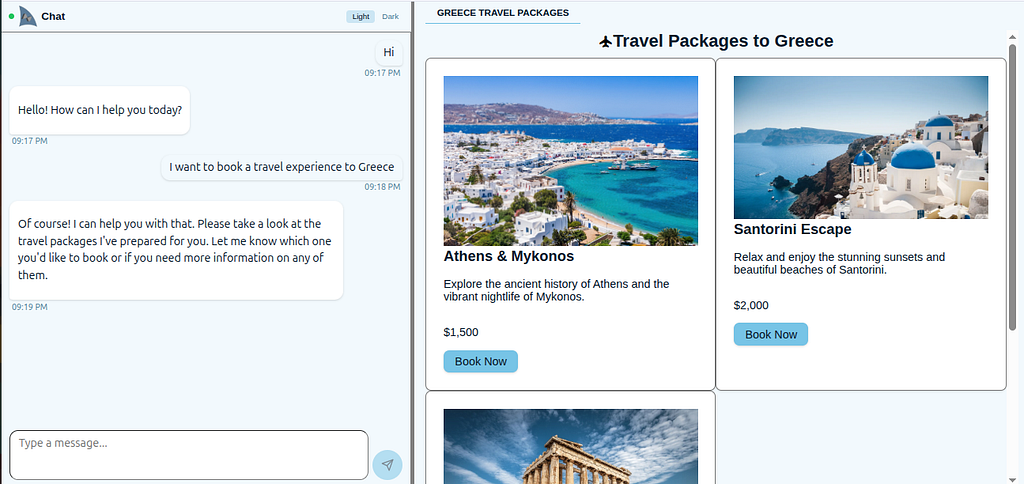Viewport: 1024px width, 484px height.
Task: Click the 'Hi' chat message bubble
Action: [x=389, y=52]
